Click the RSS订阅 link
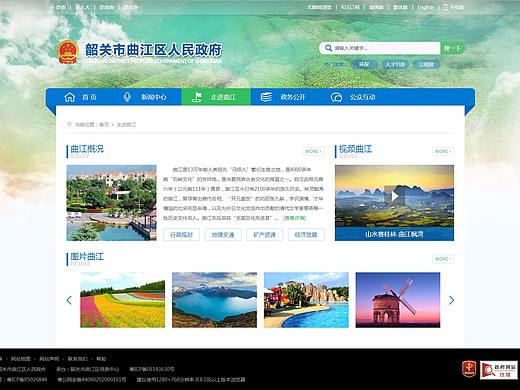The width and height of the screenshot is (520, 390). (x=350, y=7)
